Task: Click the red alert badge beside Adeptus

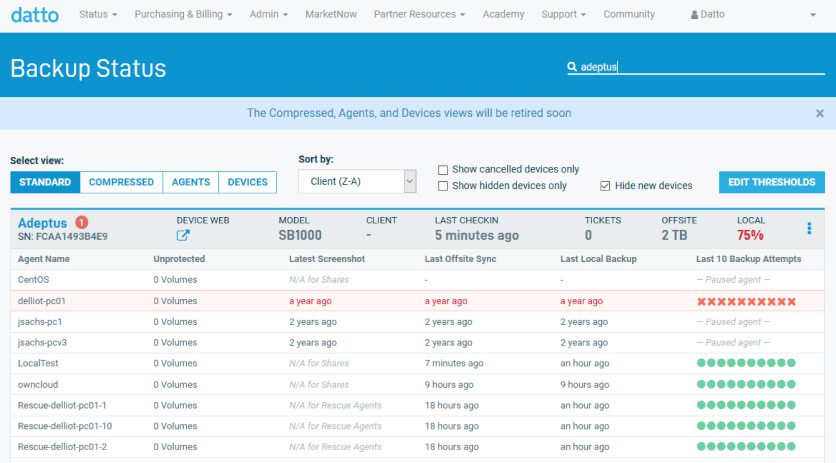Action: 82,222
